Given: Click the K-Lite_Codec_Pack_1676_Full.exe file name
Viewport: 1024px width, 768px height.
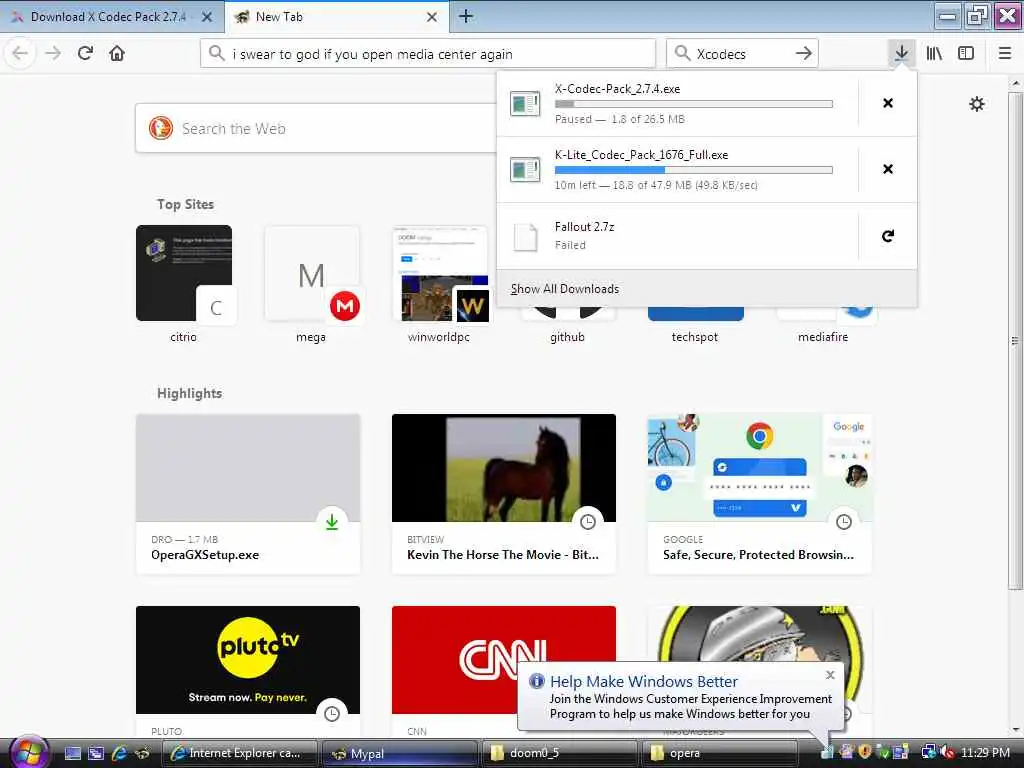Looking at the screenshot, I should [x=641, y=155].
